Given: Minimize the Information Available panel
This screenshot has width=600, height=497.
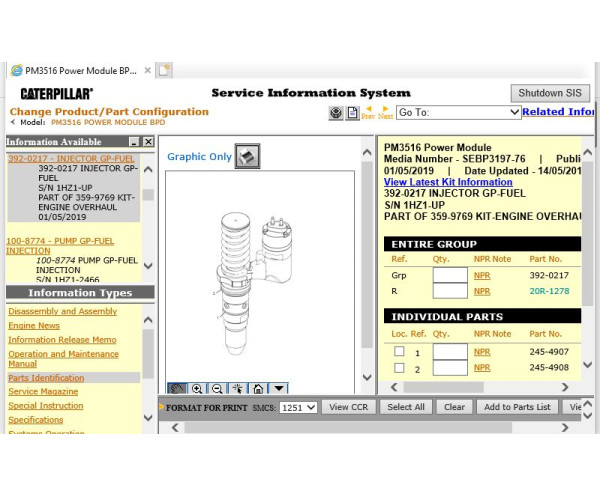Looking at the screenshot, I should (135, 143).
